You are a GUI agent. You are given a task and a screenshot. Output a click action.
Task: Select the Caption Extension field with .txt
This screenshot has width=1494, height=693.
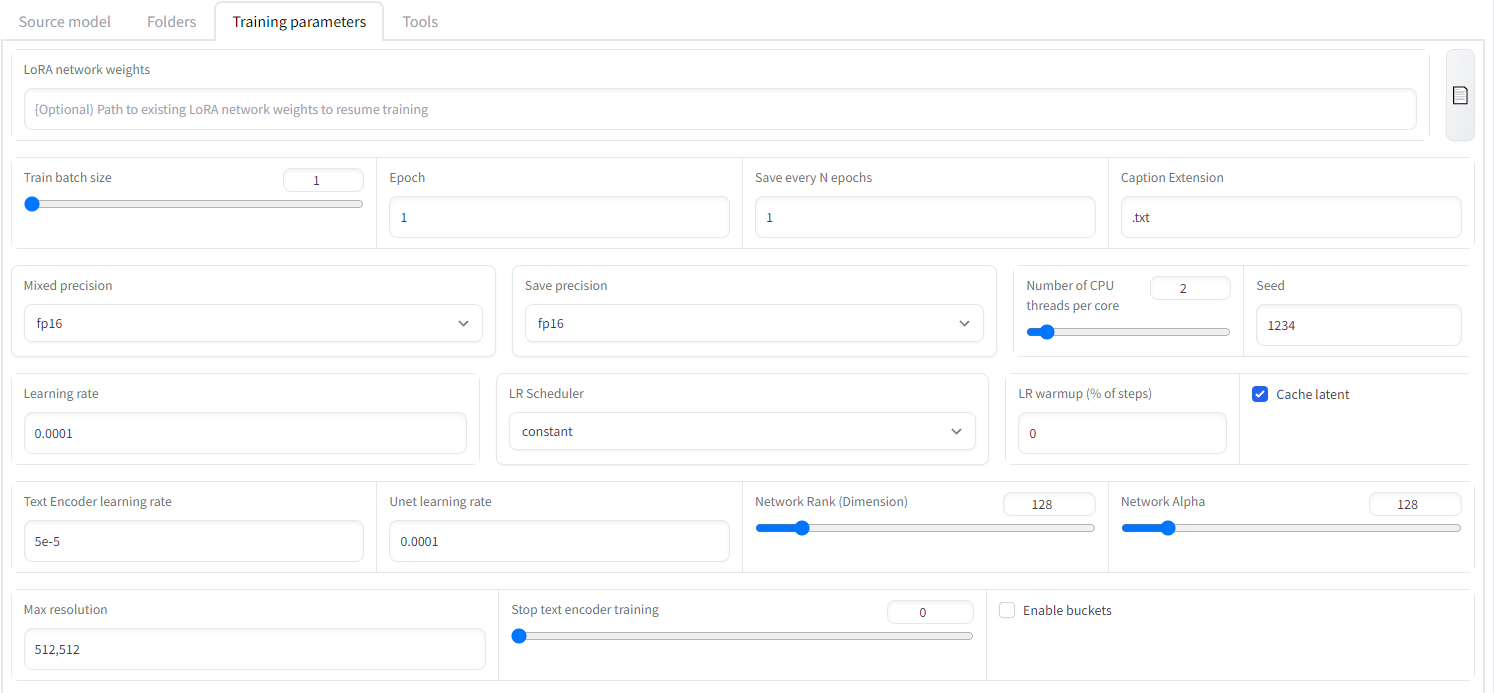(x=1290, y=217)
